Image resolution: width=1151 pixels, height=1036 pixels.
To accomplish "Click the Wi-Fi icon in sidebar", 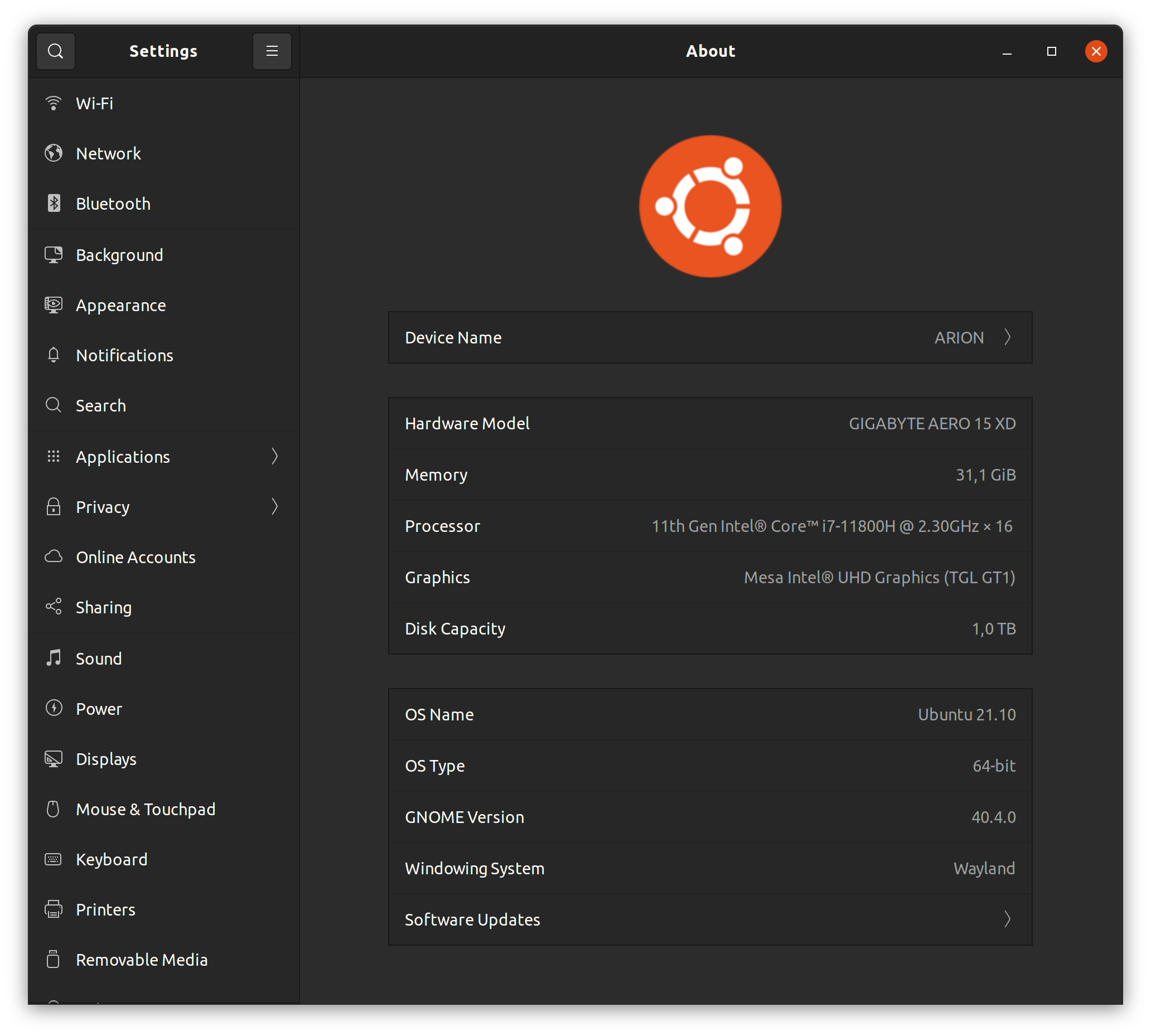I will coord(54,103).
